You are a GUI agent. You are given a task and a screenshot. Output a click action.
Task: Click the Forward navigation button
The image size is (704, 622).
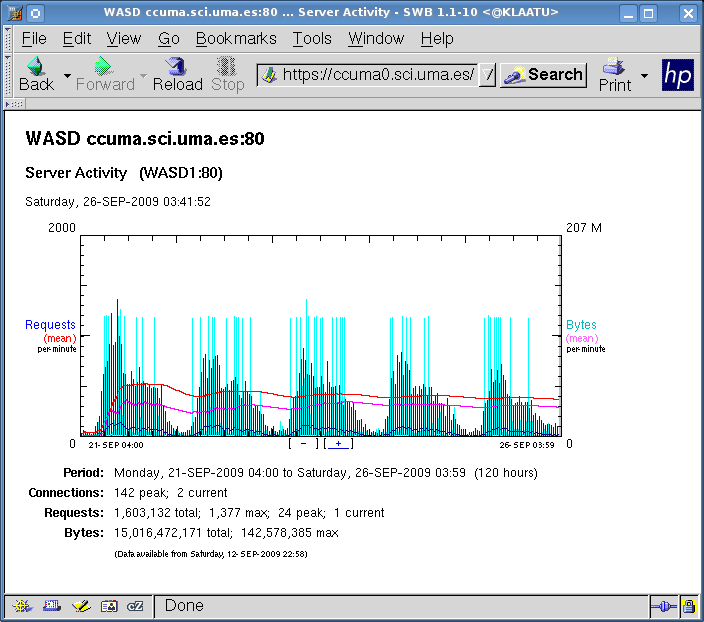coord(105,75)
